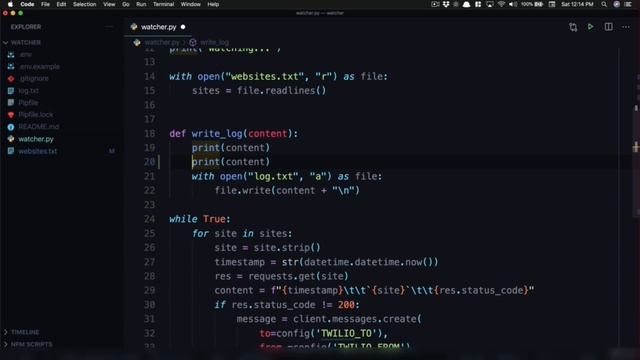Image resolution: width=640 pixels, height=360 pixels.
Task: Click log.txt file icon in Explorer
Action: point(11,91)
